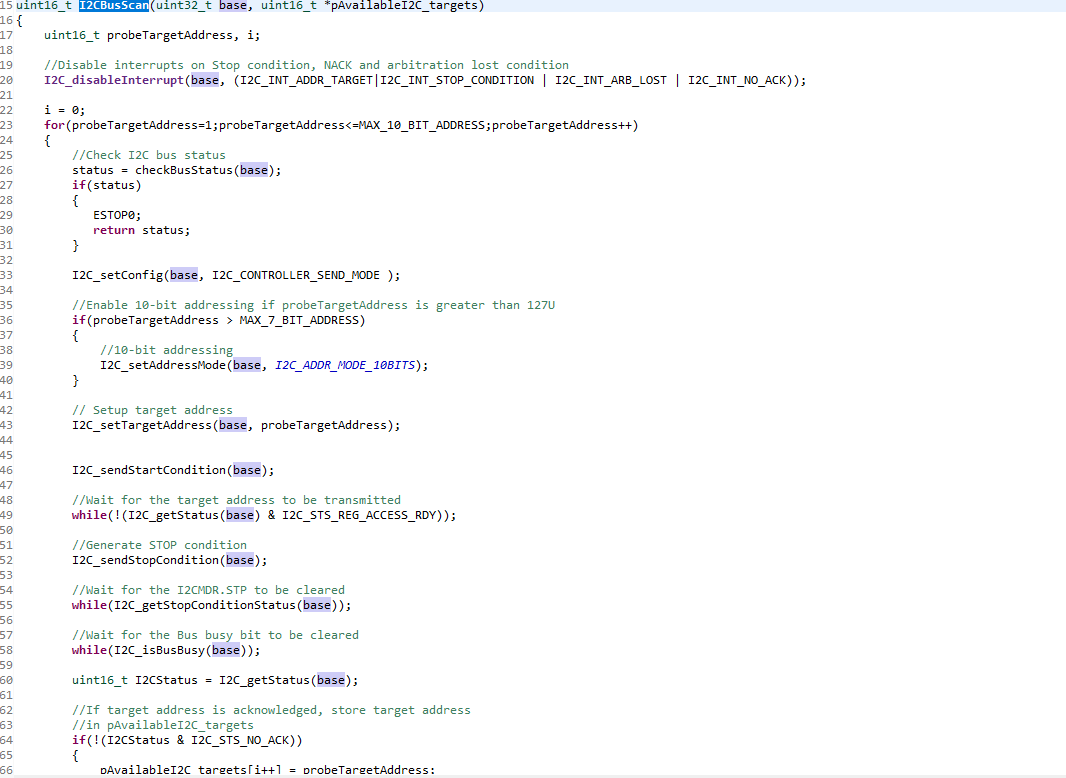Click I2C_setConfig on line 33
The image size is (1066, 778).
(118, 275)
